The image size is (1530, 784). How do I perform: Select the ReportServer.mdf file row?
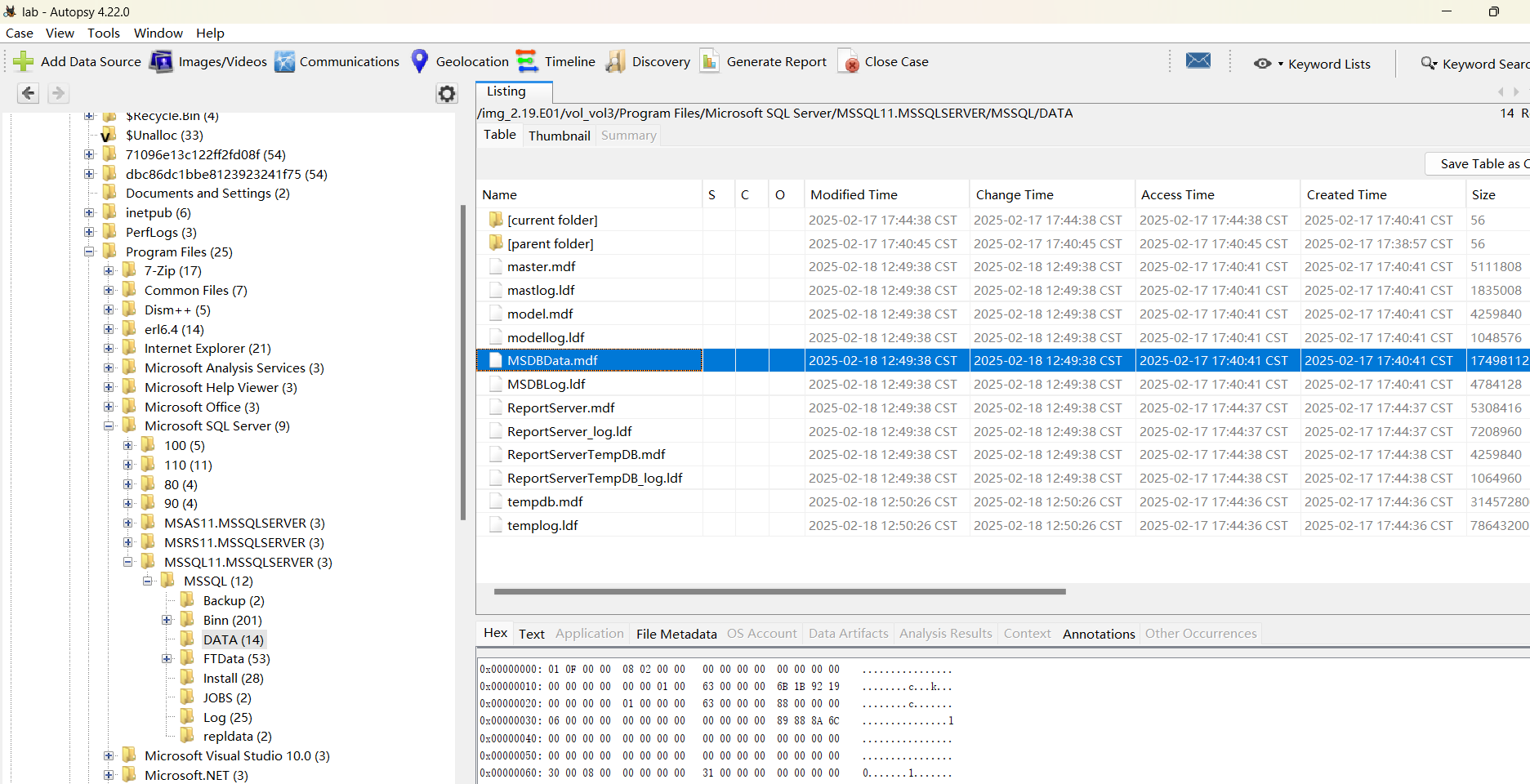point(1003,408)
